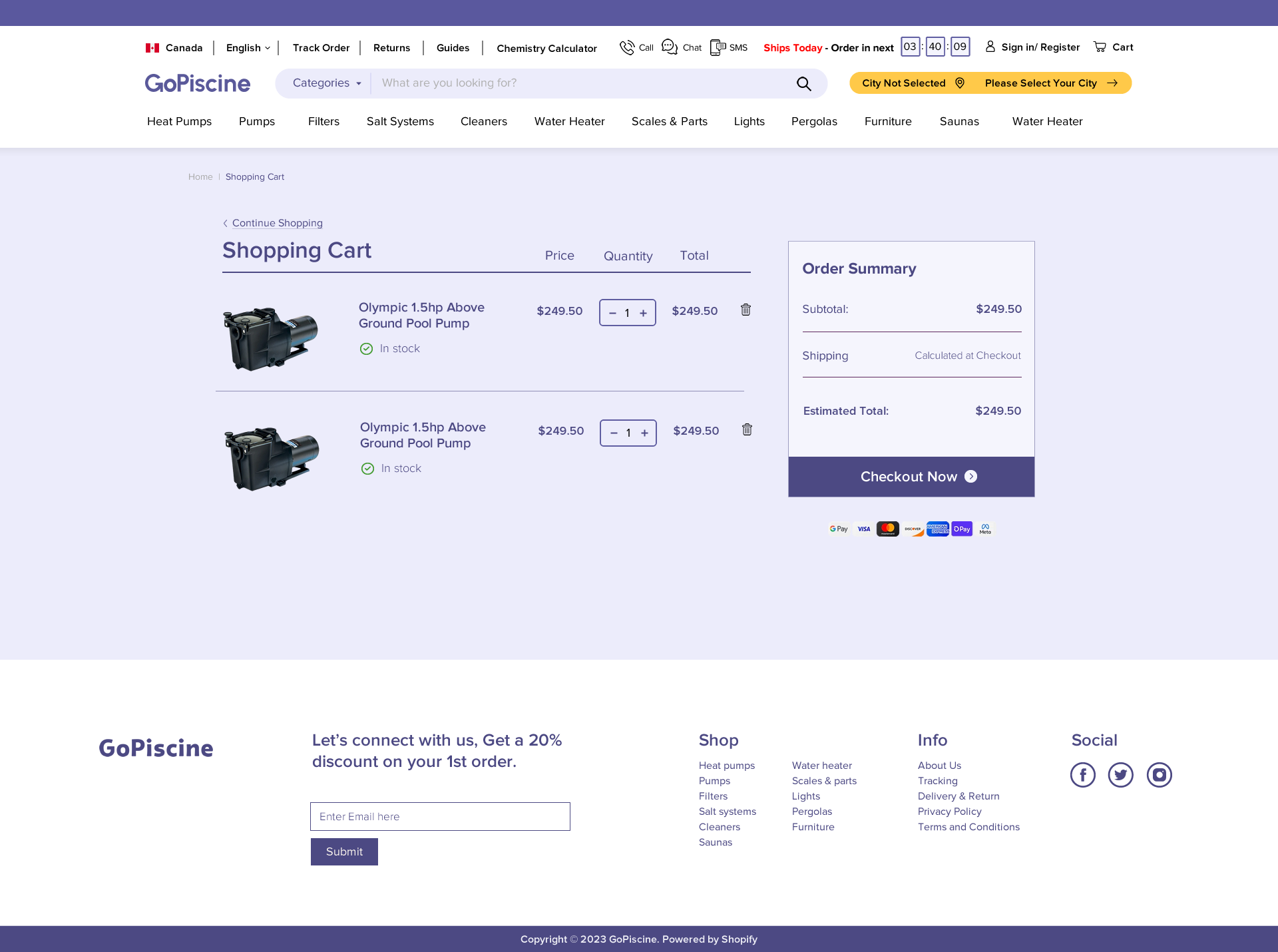Image resolution: width=1278 pixels, height=952 pixels.
Task: Open footer Terms and Conditions link
Action: point(968,827)
